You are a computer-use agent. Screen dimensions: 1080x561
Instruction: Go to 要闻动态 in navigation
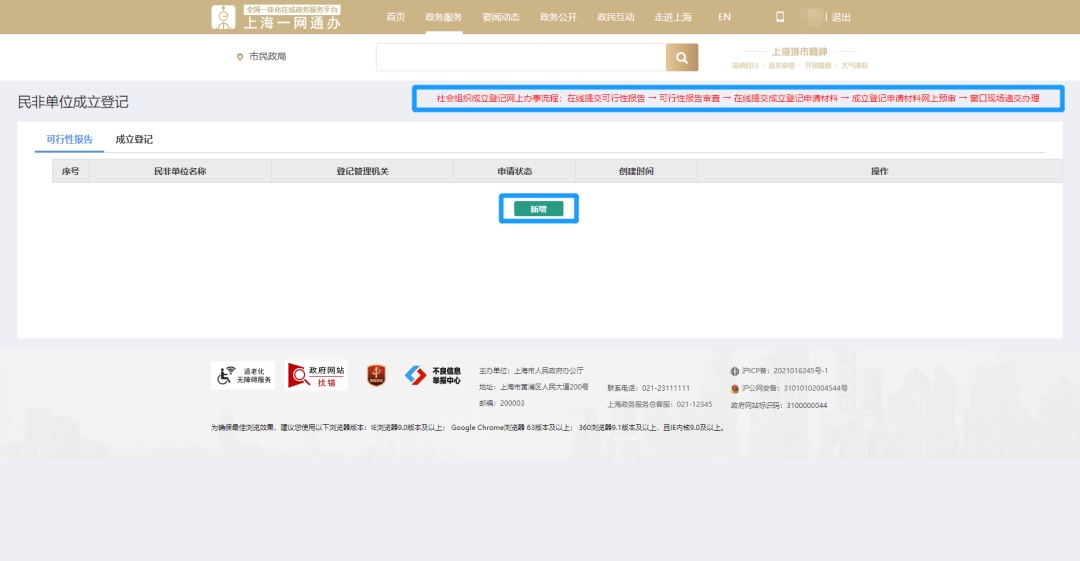[500, 17]
